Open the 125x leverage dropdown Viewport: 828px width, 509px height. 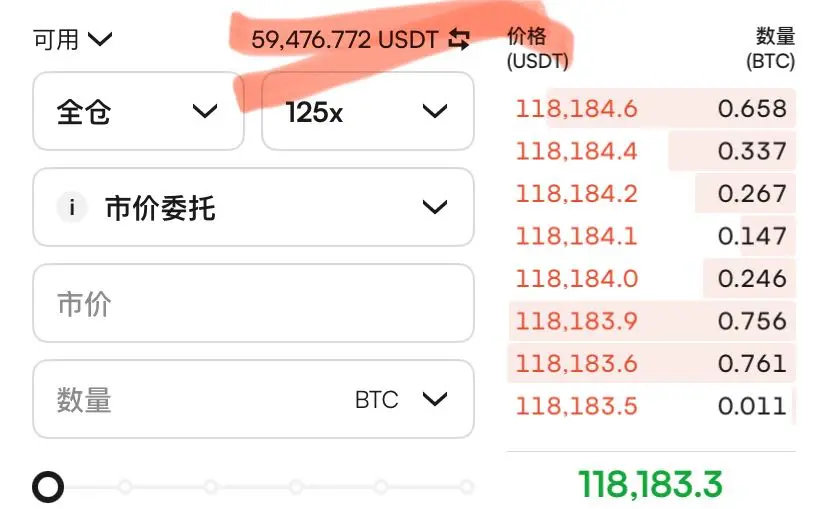368,111
